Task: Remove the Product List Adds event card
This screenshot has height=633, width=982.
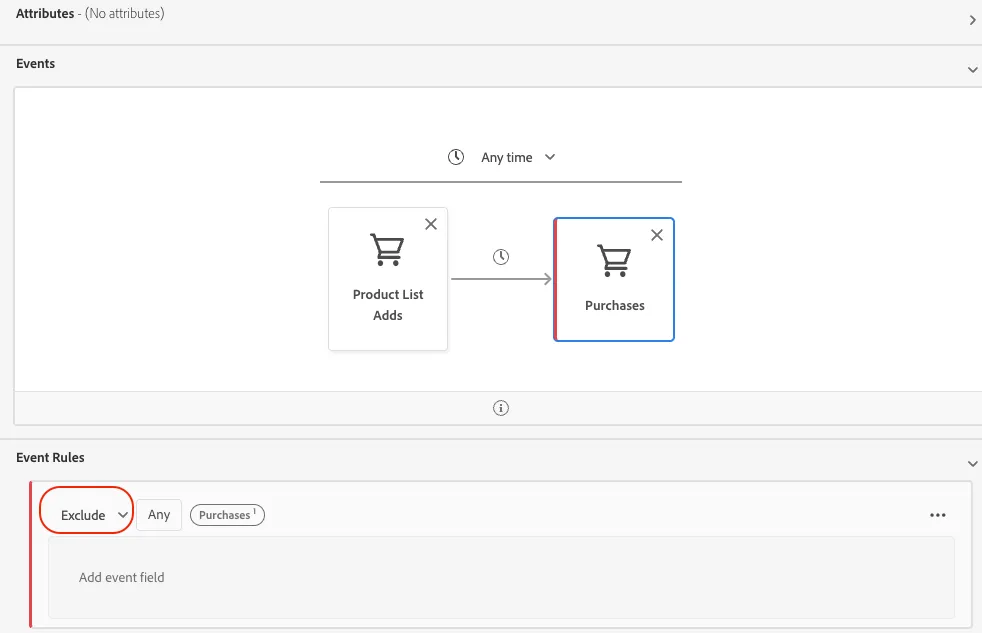Action: (431, 224)
